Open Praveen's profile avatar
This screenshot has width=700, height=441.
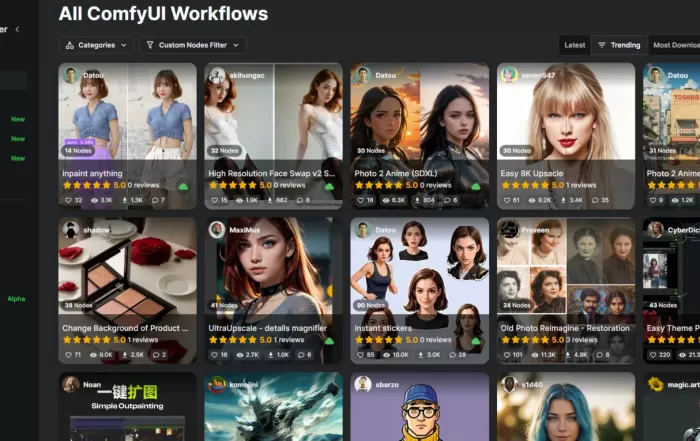pos(509,230)
